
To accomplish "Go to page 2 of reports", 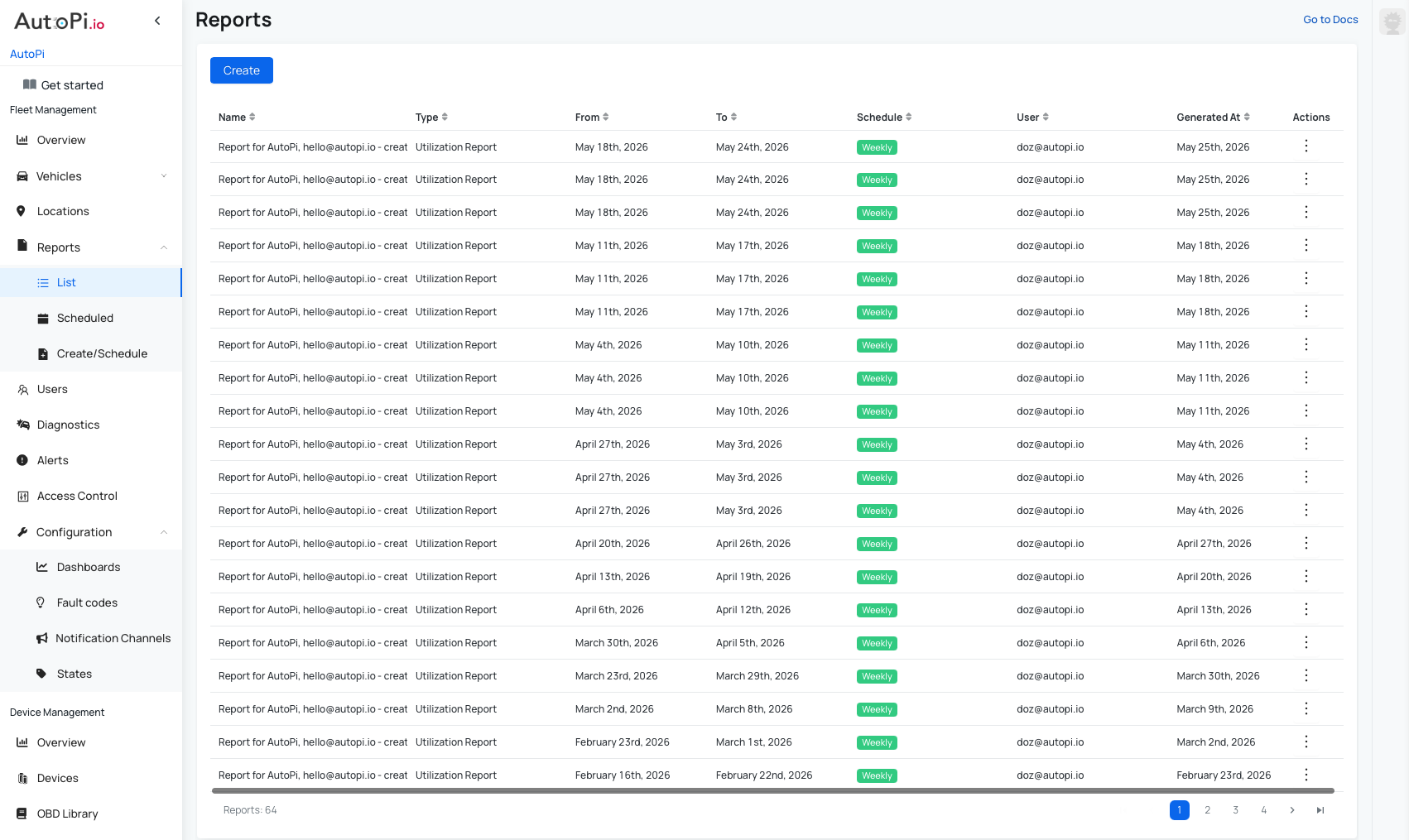I will 1208,810.
